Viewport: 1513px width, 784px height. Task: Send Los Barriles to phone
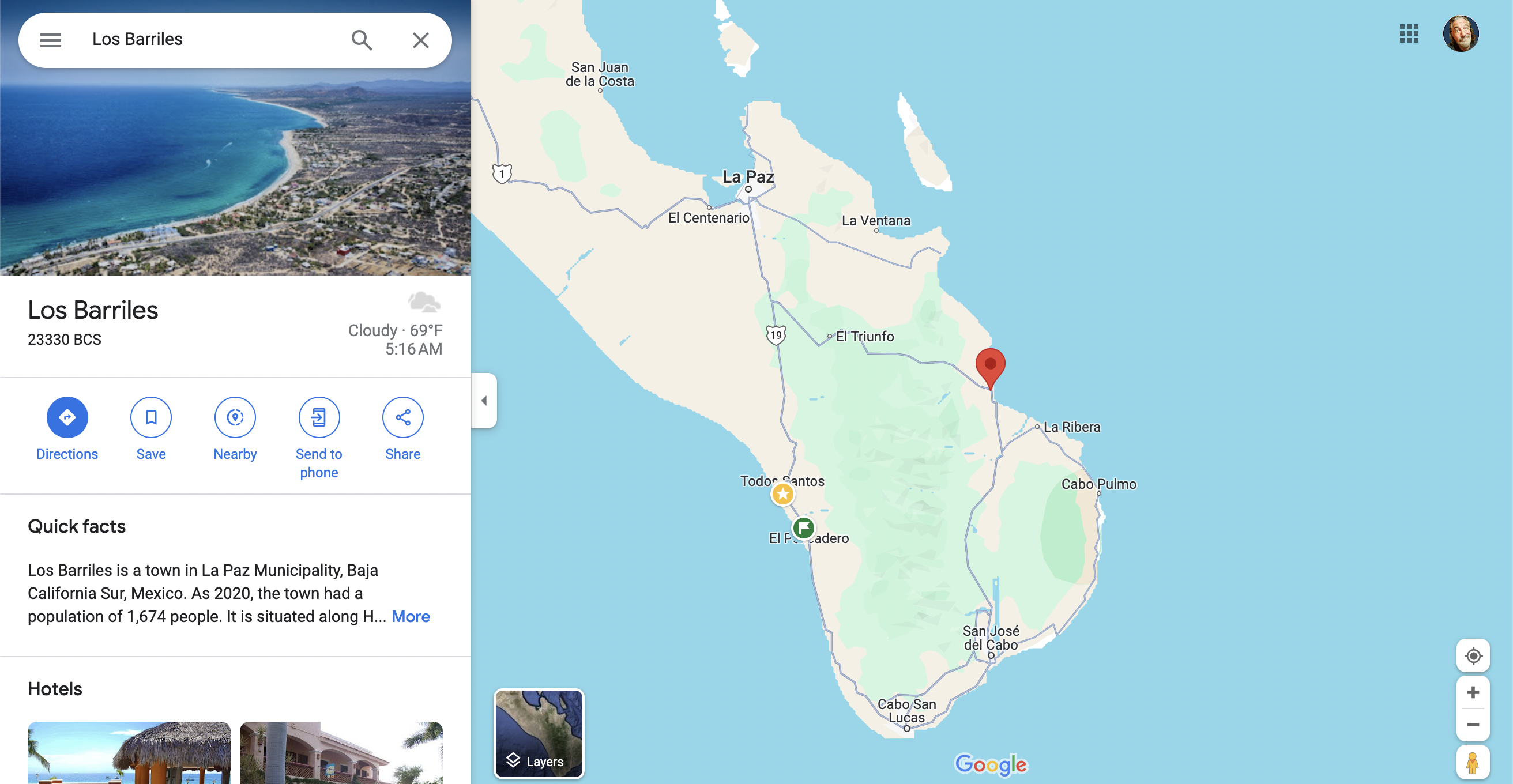pyautogui.click(x=319, y=417)
